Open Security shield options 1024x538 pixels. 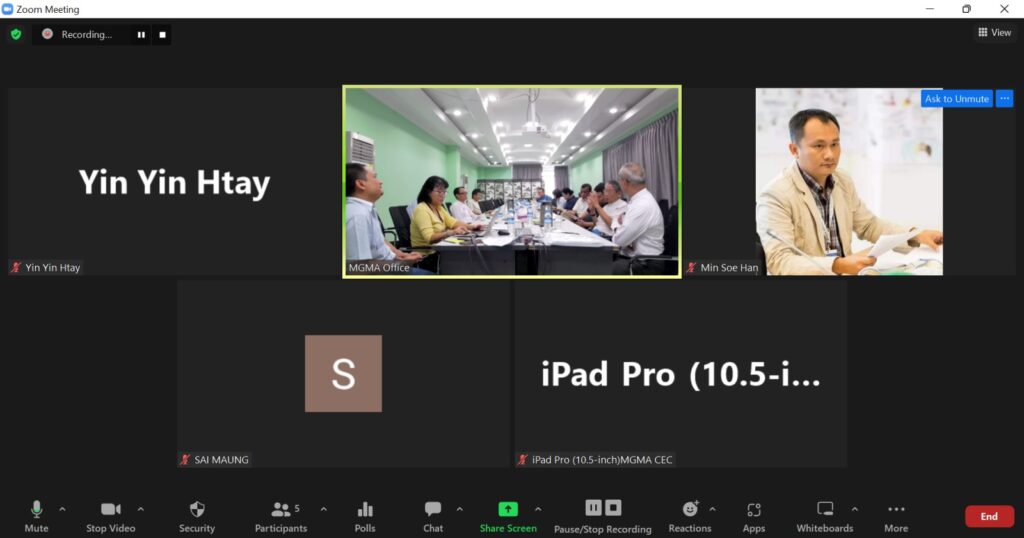197,516
